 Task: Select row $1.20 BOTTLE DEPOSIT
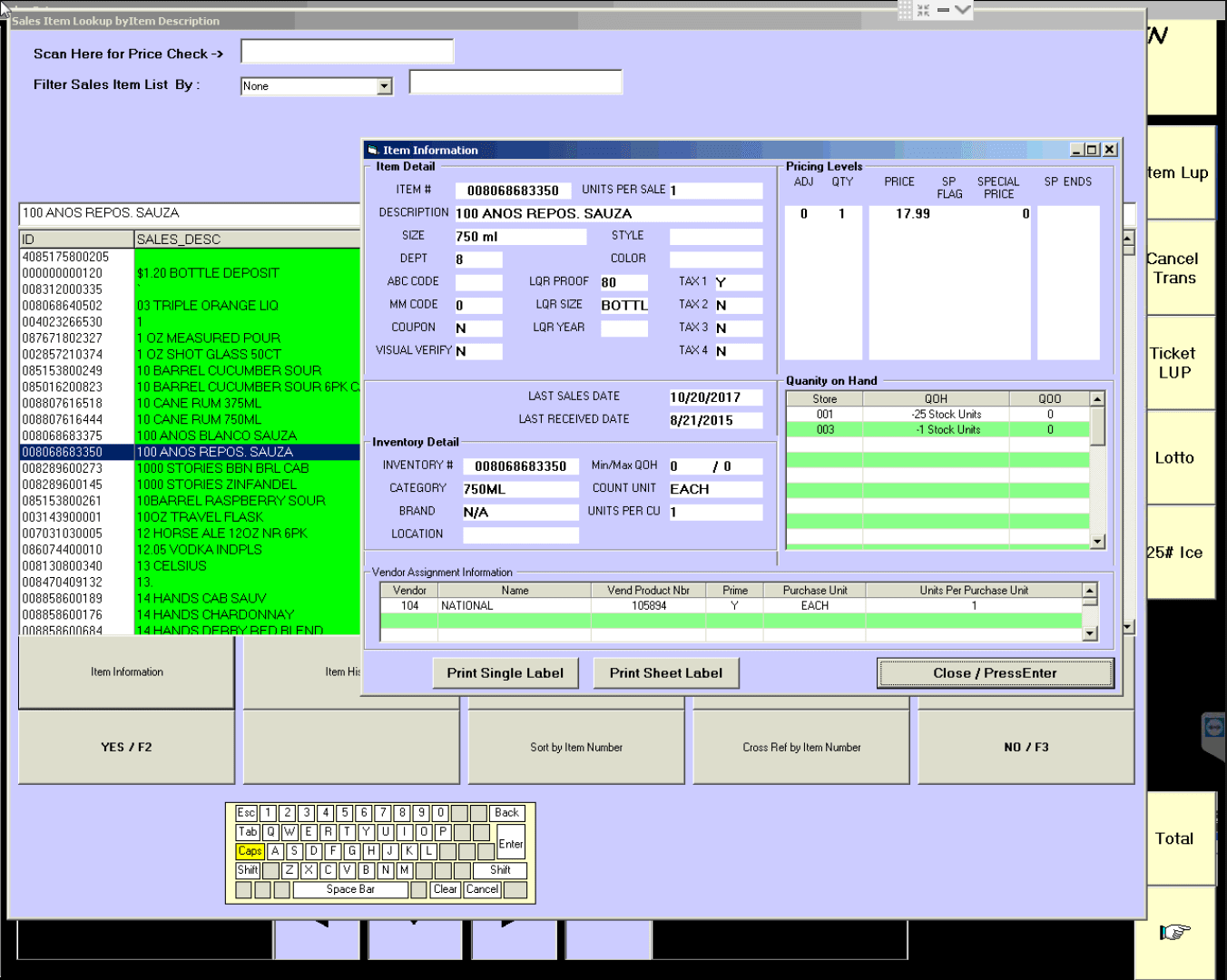[190, 272]
